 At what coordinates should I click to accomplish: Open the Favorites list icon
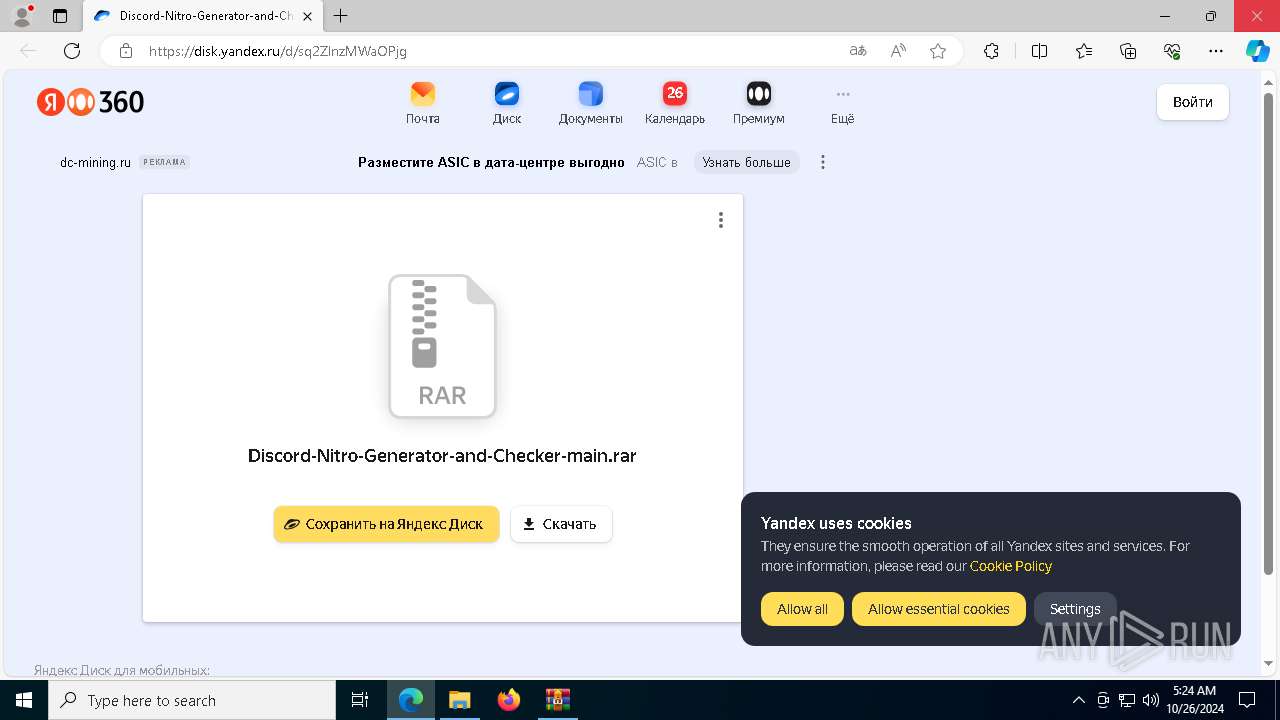click(x=1084, y=51)
